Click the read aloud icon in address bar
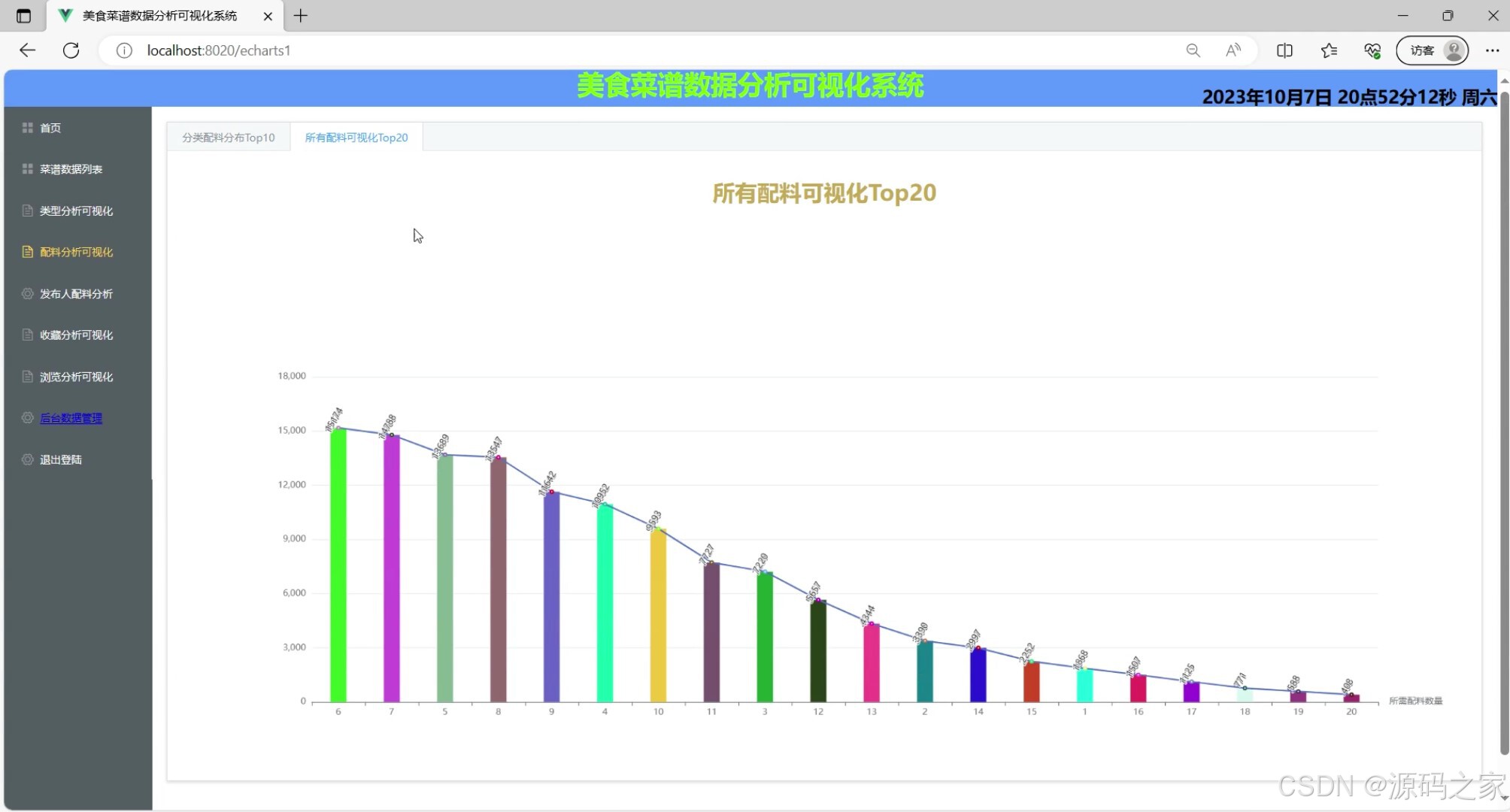1510x812 pixels. pyautogui.click(x=1233, y=50)
